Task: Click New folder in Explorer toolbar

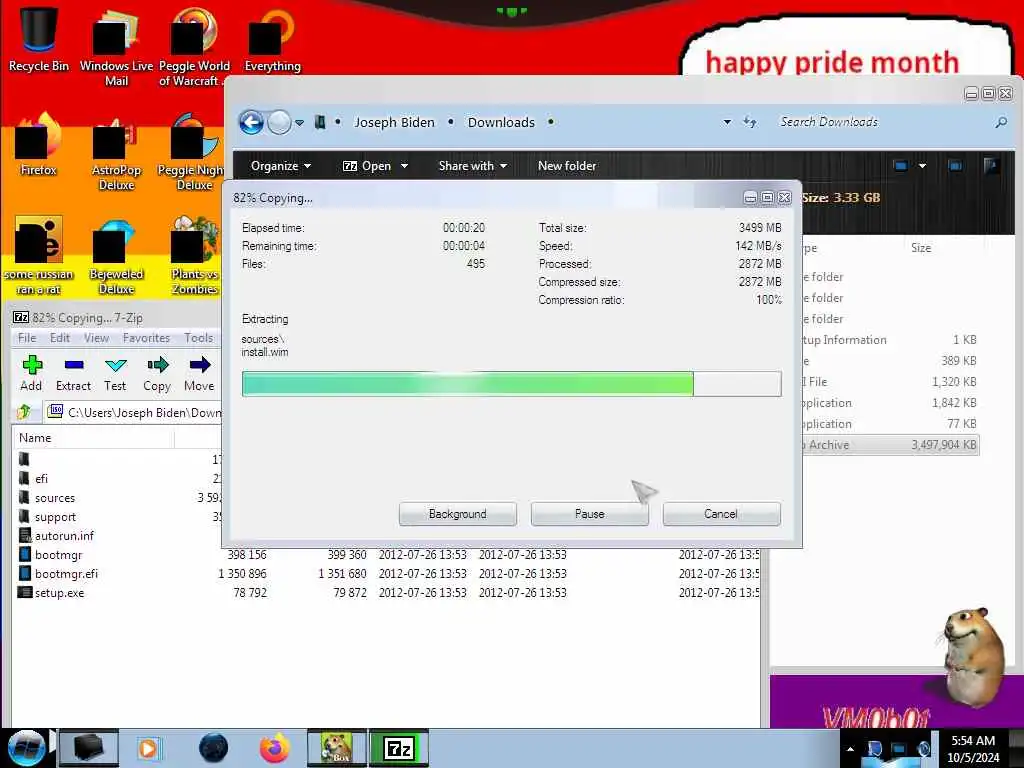Action: (567, 166)
